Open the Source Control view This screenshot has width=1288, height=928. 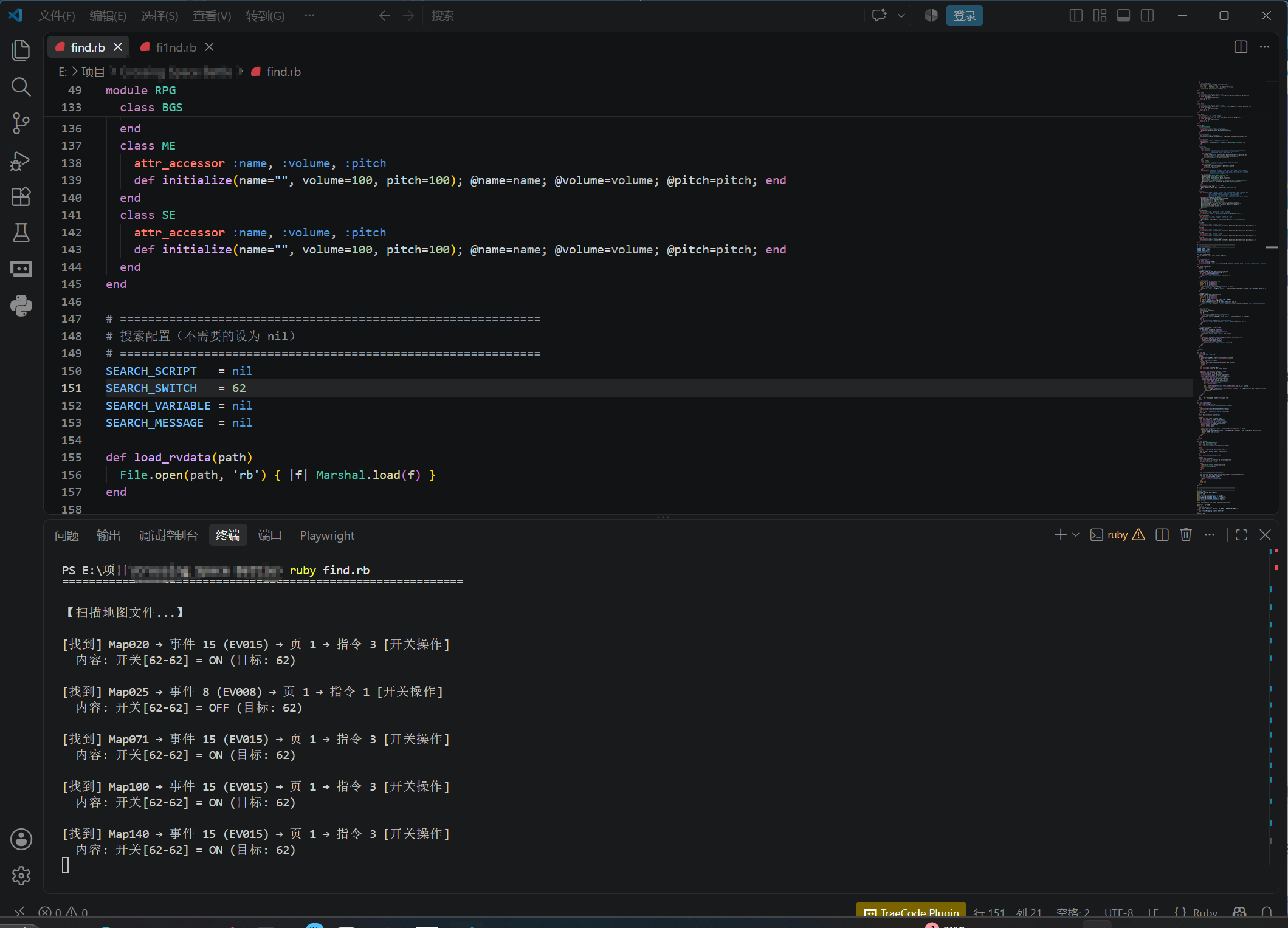pyautogui.click(x=21, y=123)
